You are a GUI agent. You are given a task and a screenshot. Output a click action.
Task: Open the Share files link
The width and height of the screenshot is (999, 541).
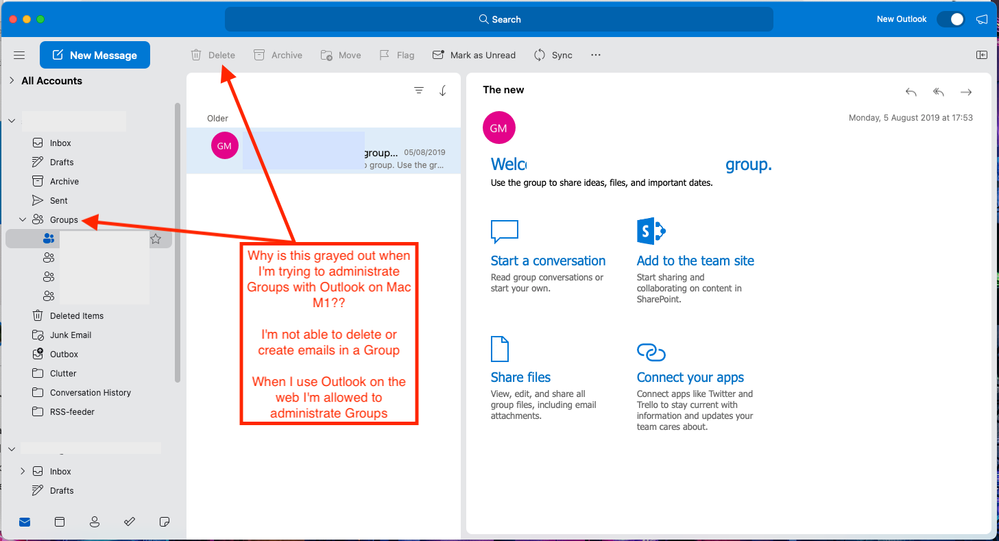pos(521,377)
